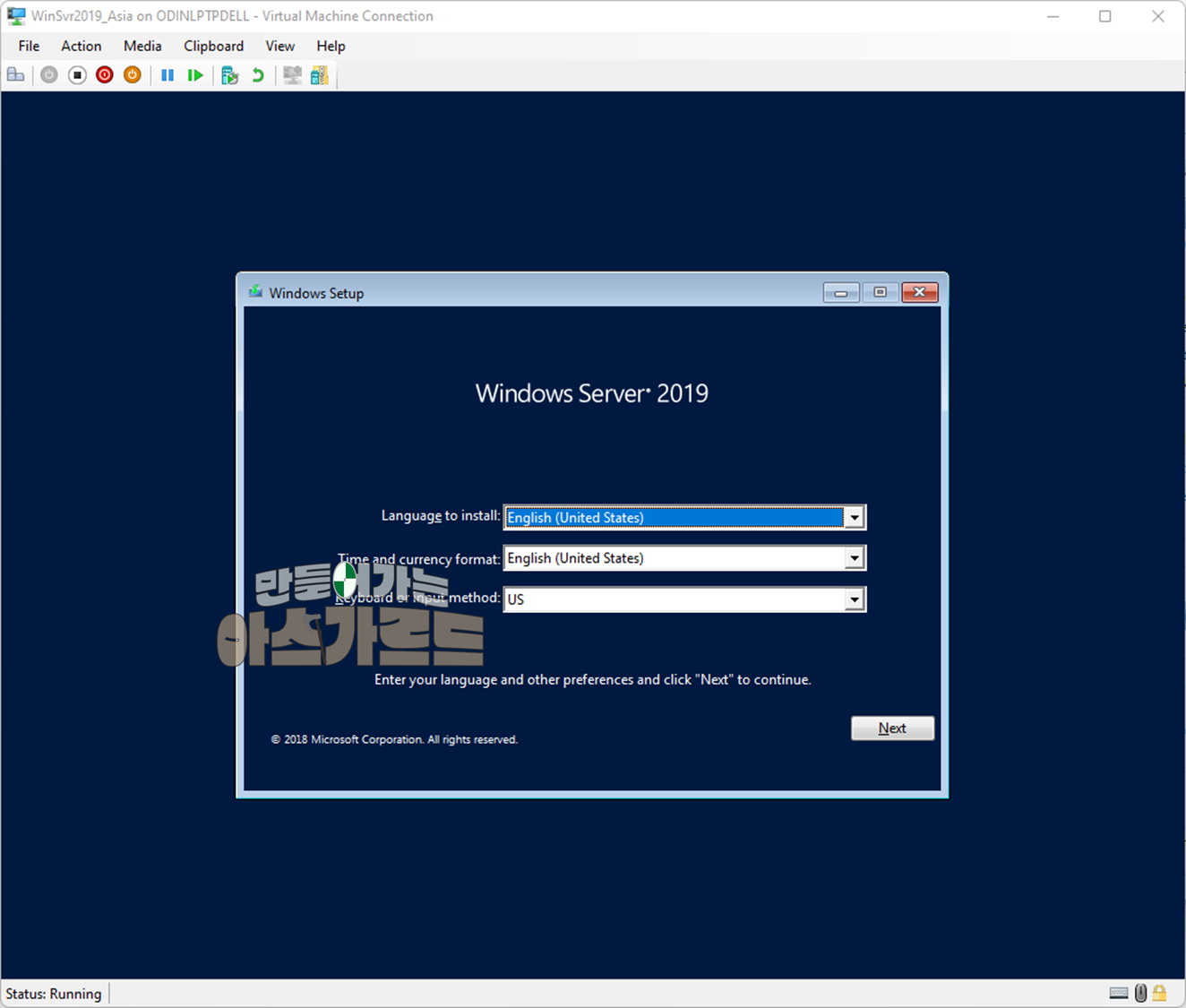Minimize the Windows Setup dialog
Viewport: 1186px width, 1008px height.
pyautogui.click(x=841, y=292)
